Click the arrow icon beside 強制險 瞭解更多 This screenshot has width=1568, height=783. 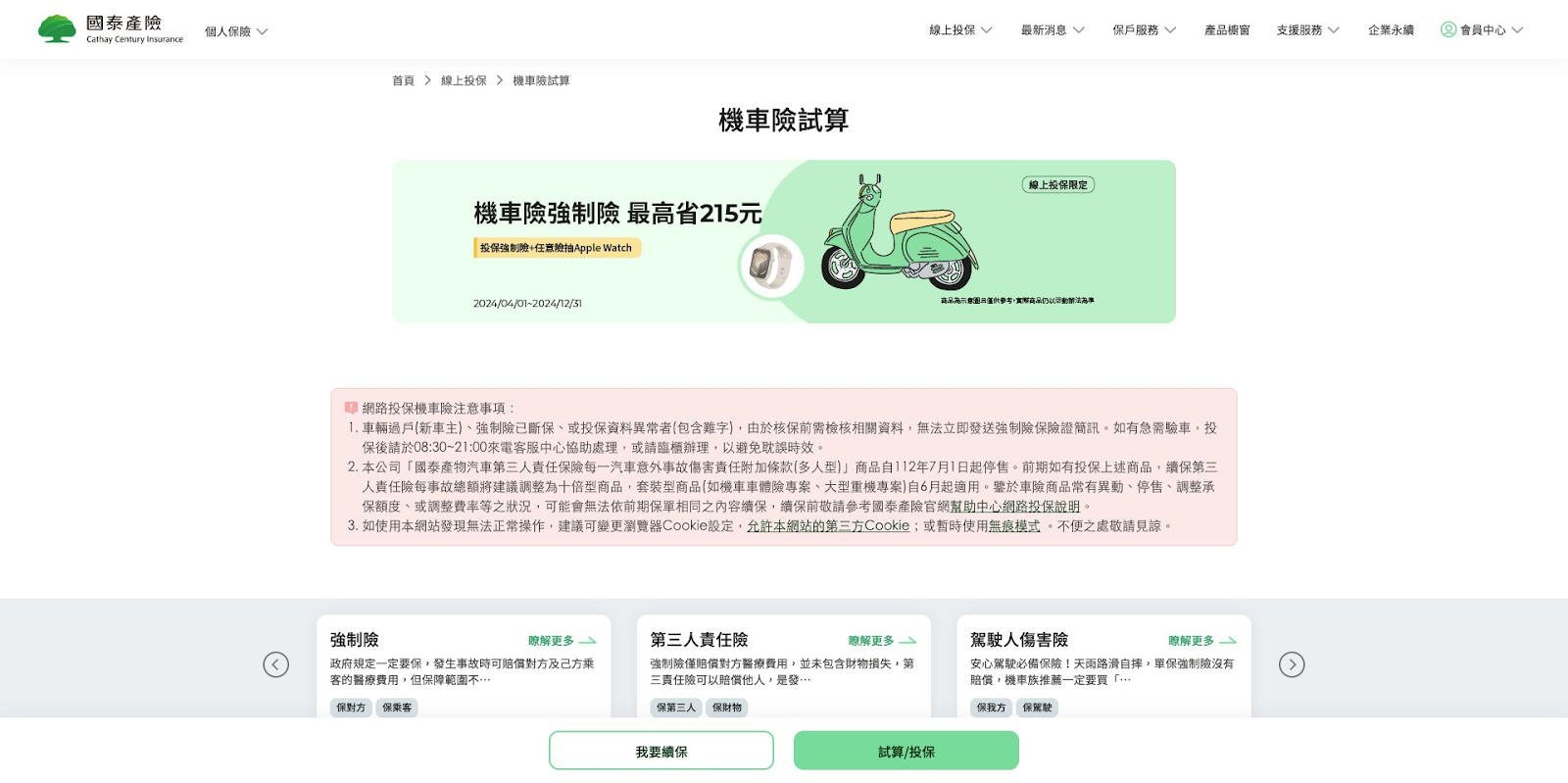click(x=588, y=641)
